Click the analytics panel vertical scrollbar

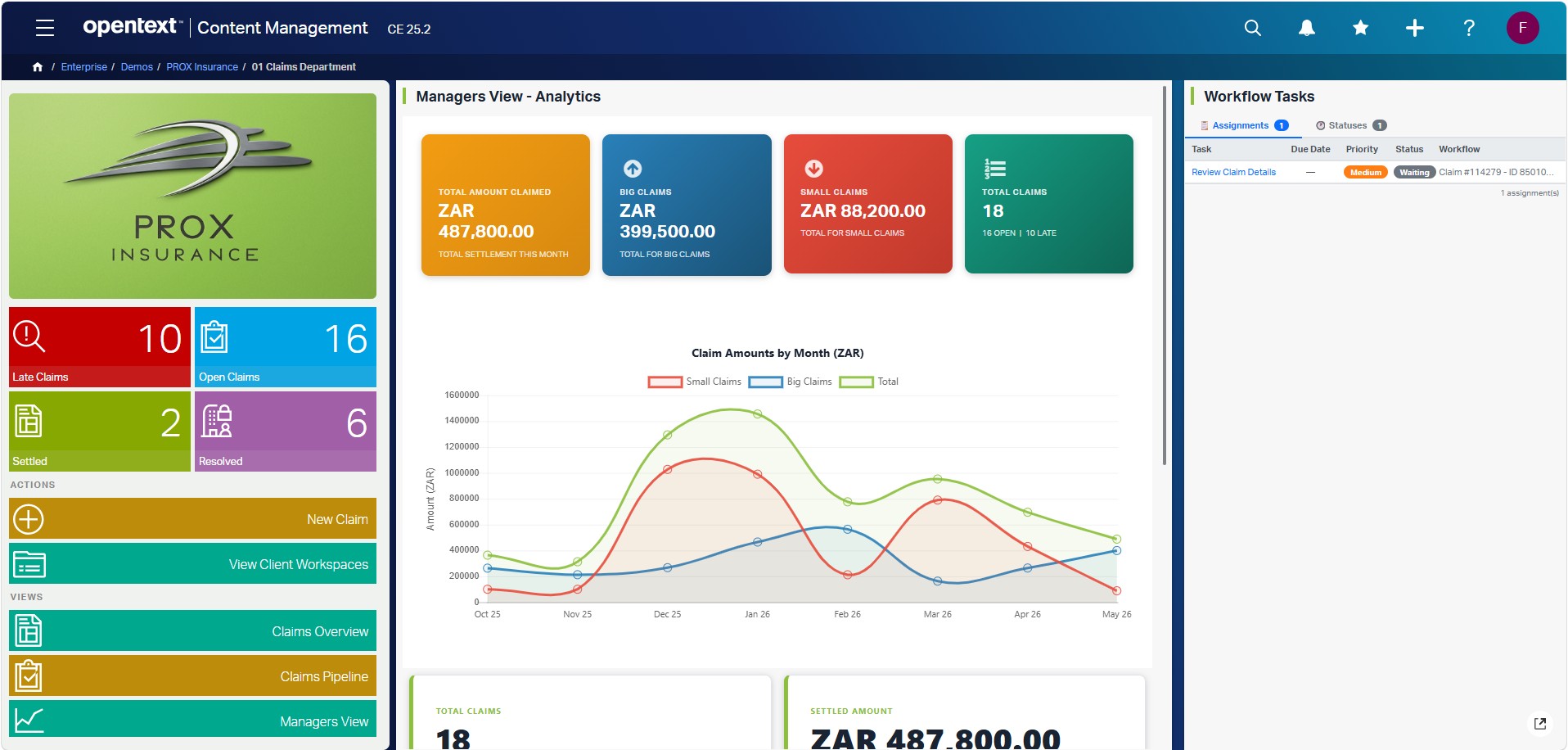click(1165, 274)
